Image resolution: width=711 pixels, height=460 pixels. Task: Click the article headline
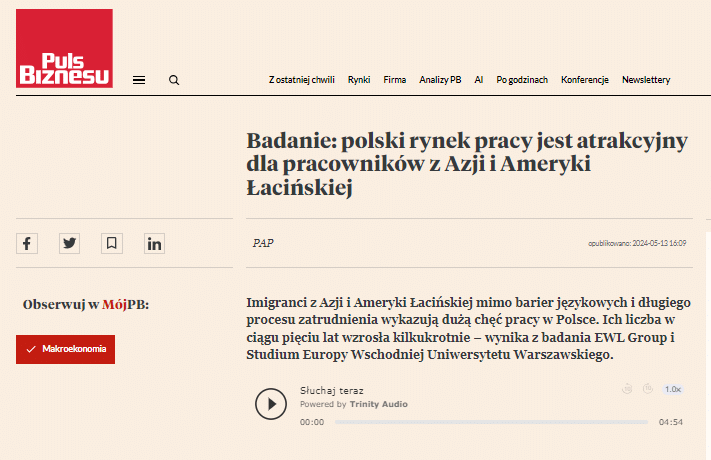coord(467,164)
